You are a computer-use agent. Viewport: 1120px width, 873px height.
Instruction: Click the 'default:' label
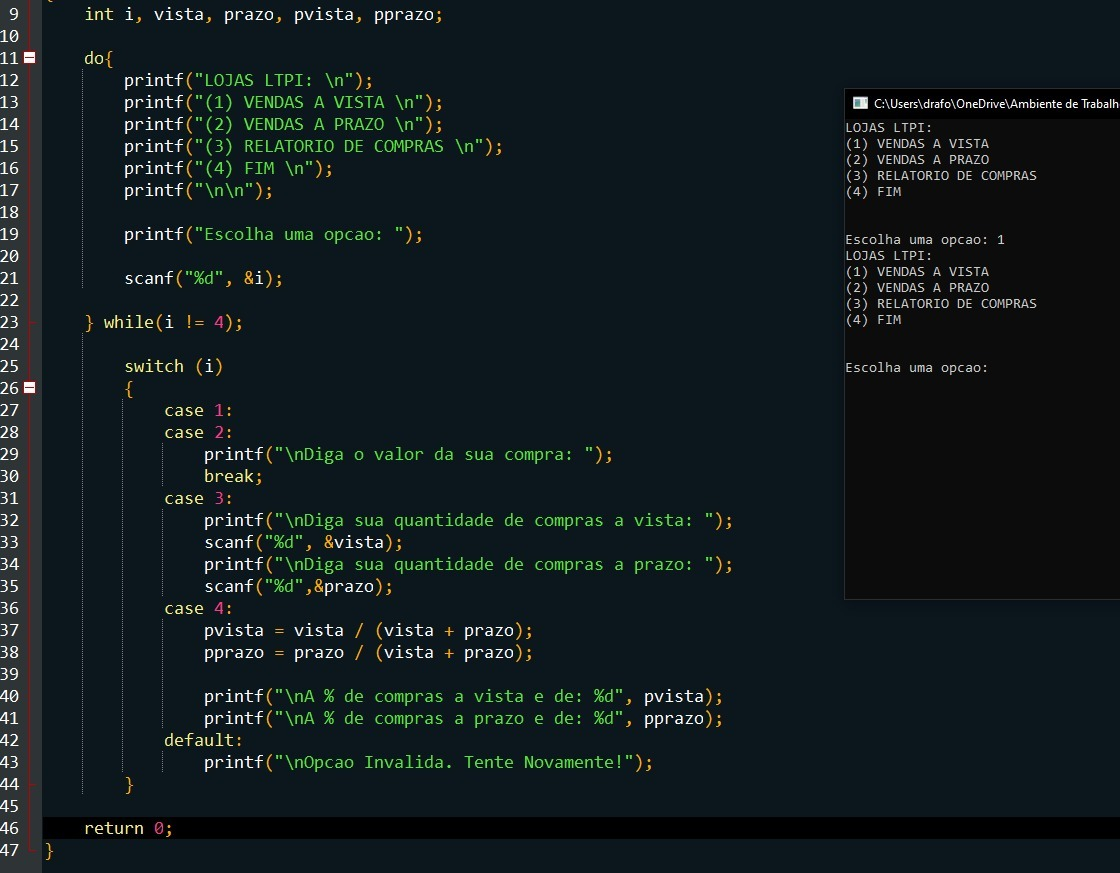pyautogui.click(x=203, y=740)
